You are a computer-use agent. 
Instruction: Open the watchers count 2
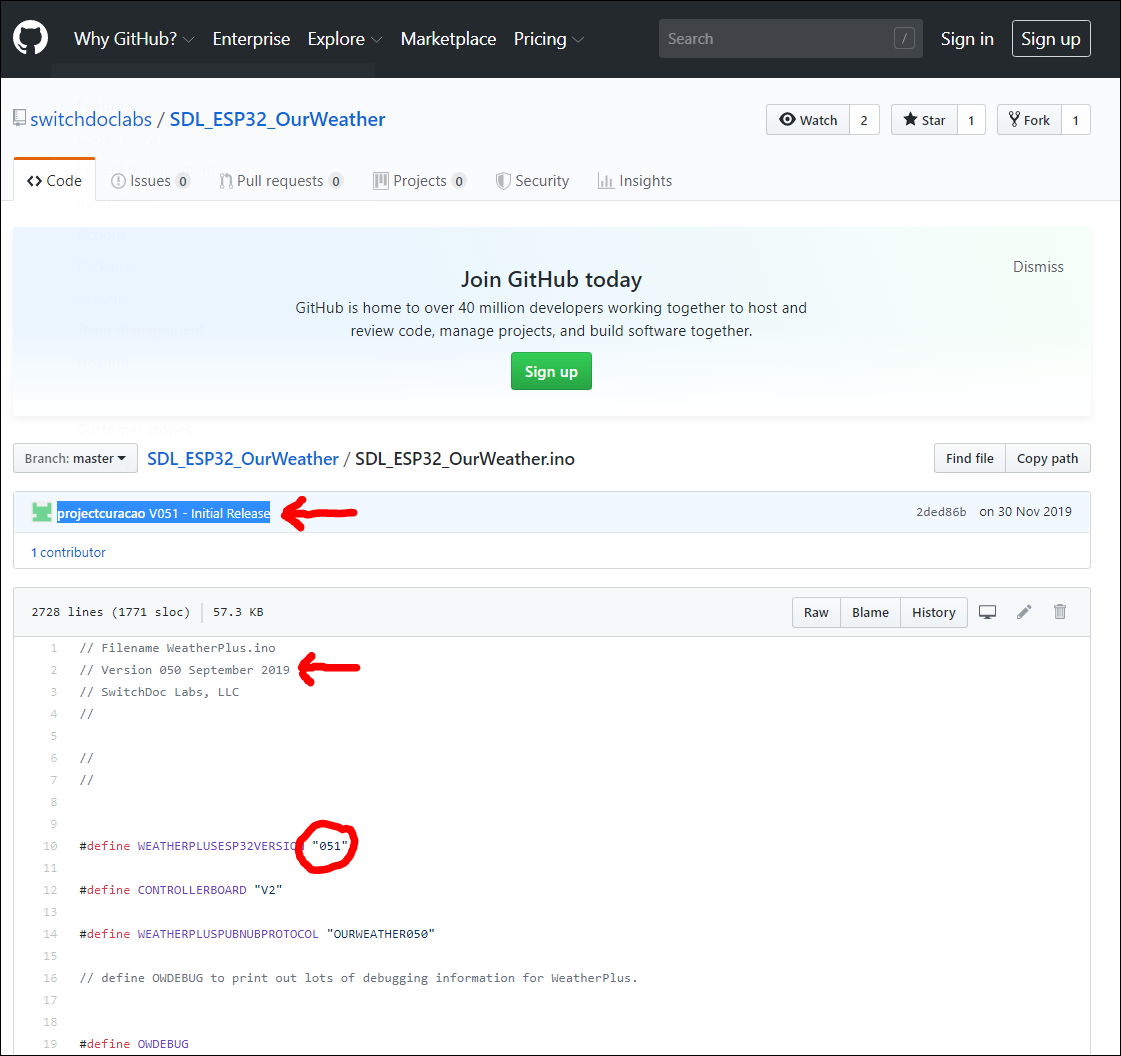pyautogui.click(x=864, y=120)
